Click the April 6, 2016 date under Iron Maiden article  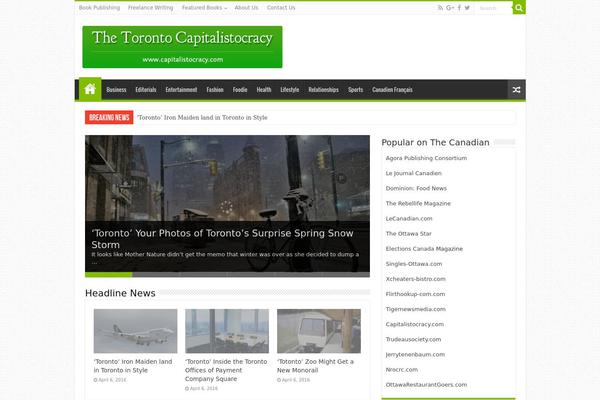coord(110,380)
